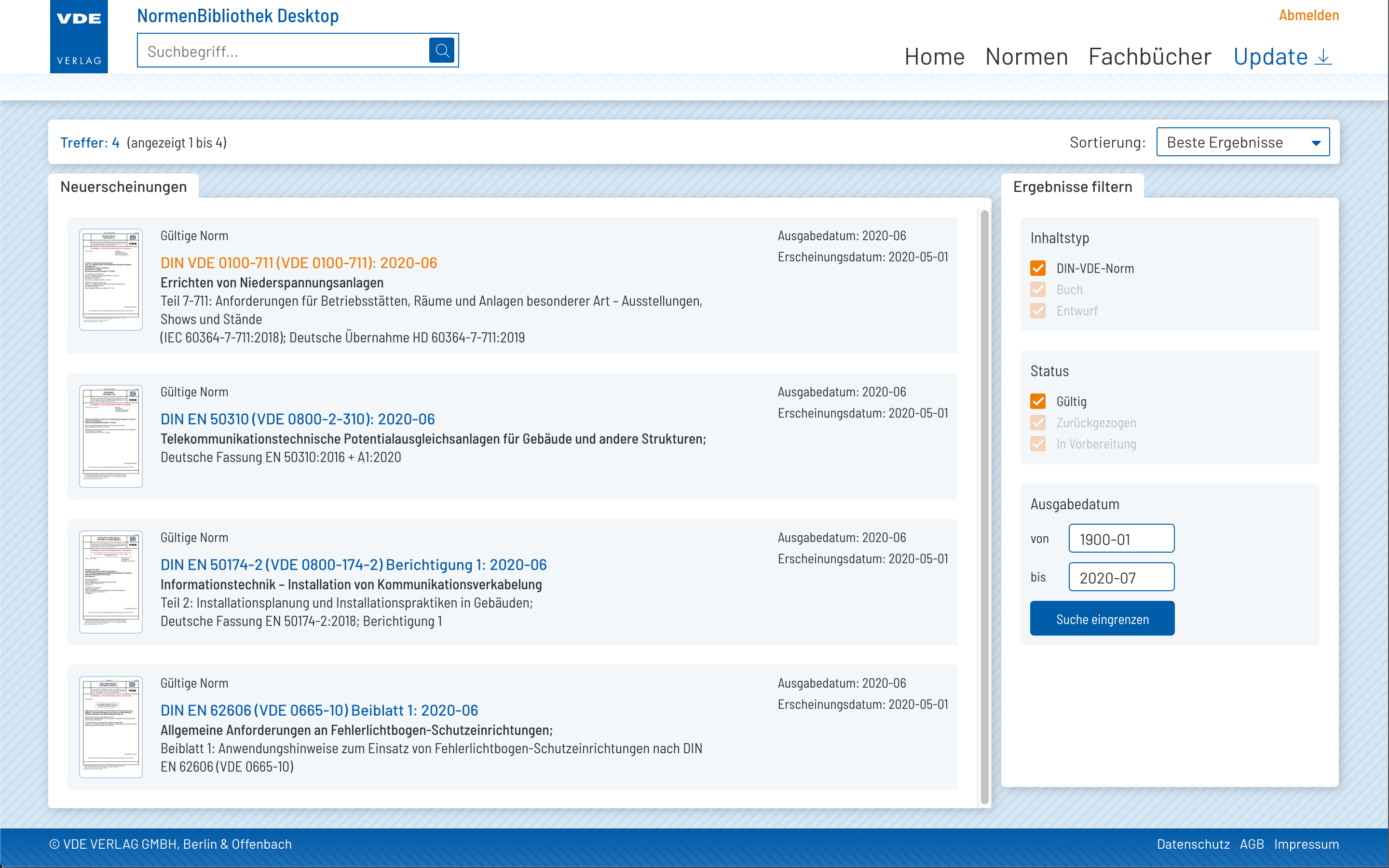Navigate to the Home menu item

tap(934, 57)
